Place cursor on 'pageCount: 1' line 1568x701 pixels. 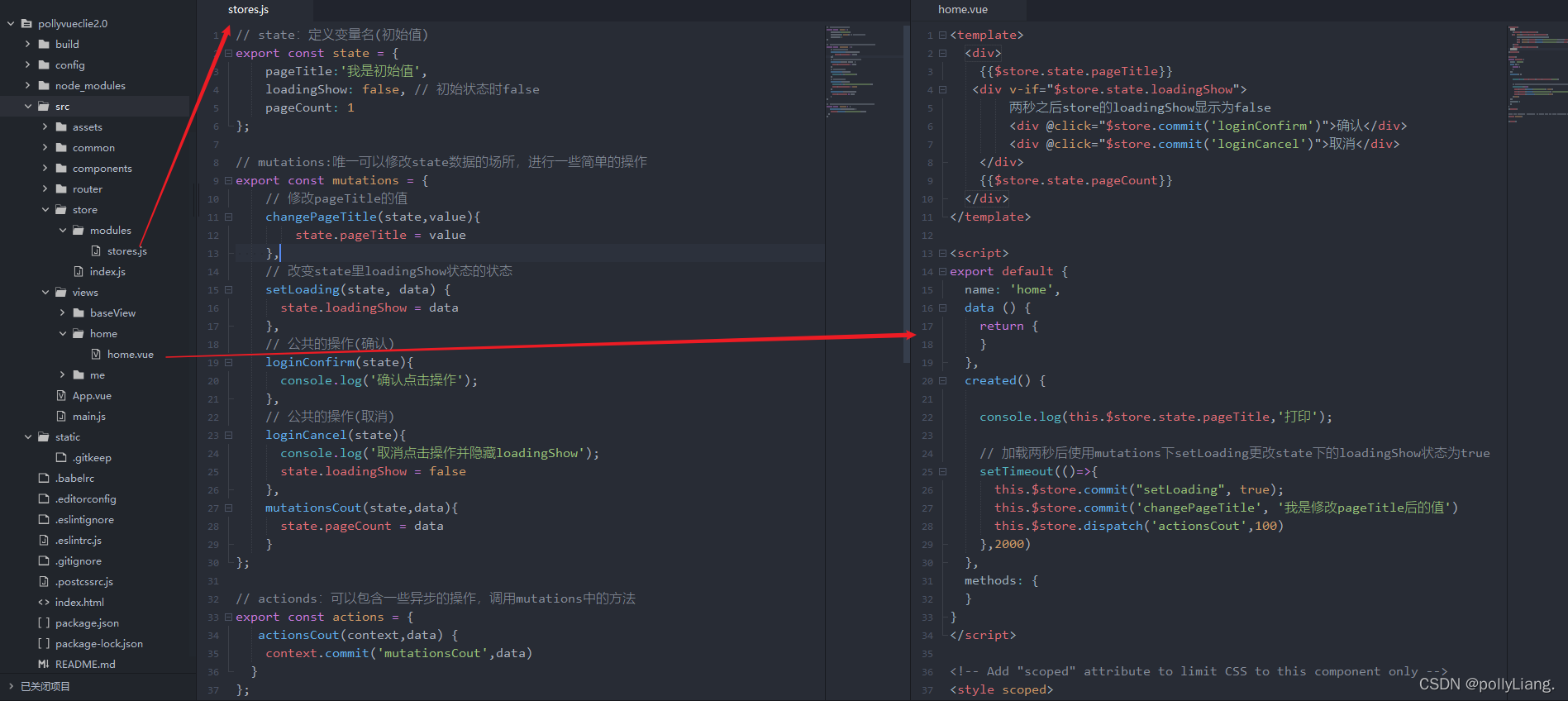tap(310, 107)
